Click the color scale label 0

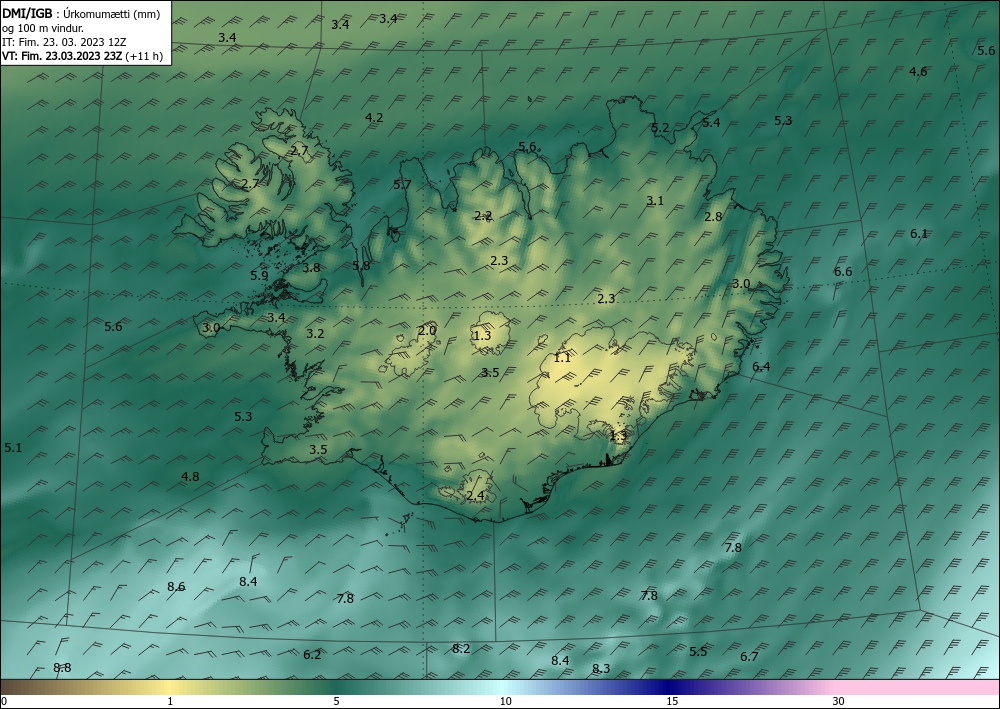click(x=4, y=701)
